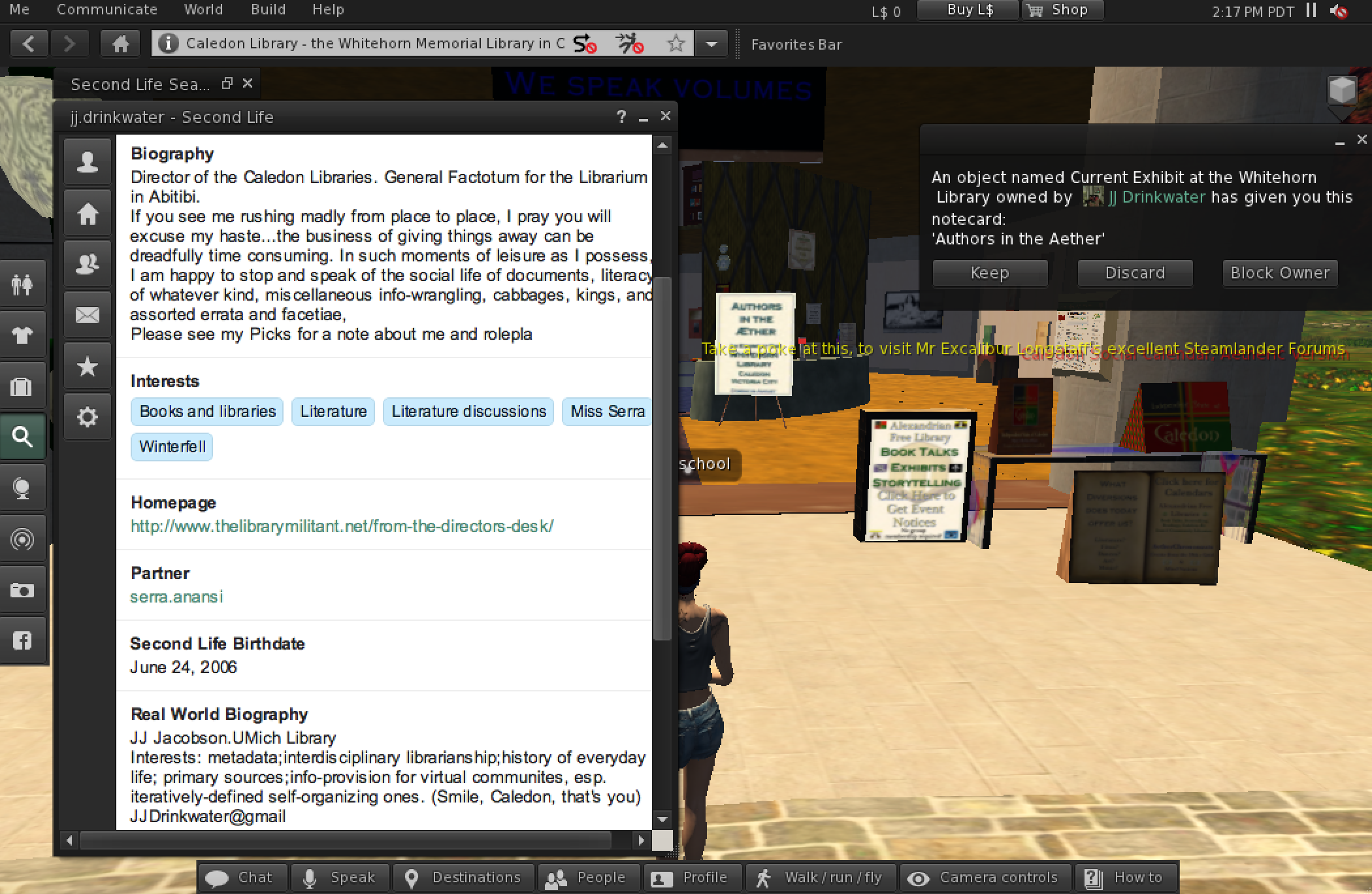1372x894 pixels.
Task: Click the snapshot camera sidebar icon
Action: coord(22,590)
